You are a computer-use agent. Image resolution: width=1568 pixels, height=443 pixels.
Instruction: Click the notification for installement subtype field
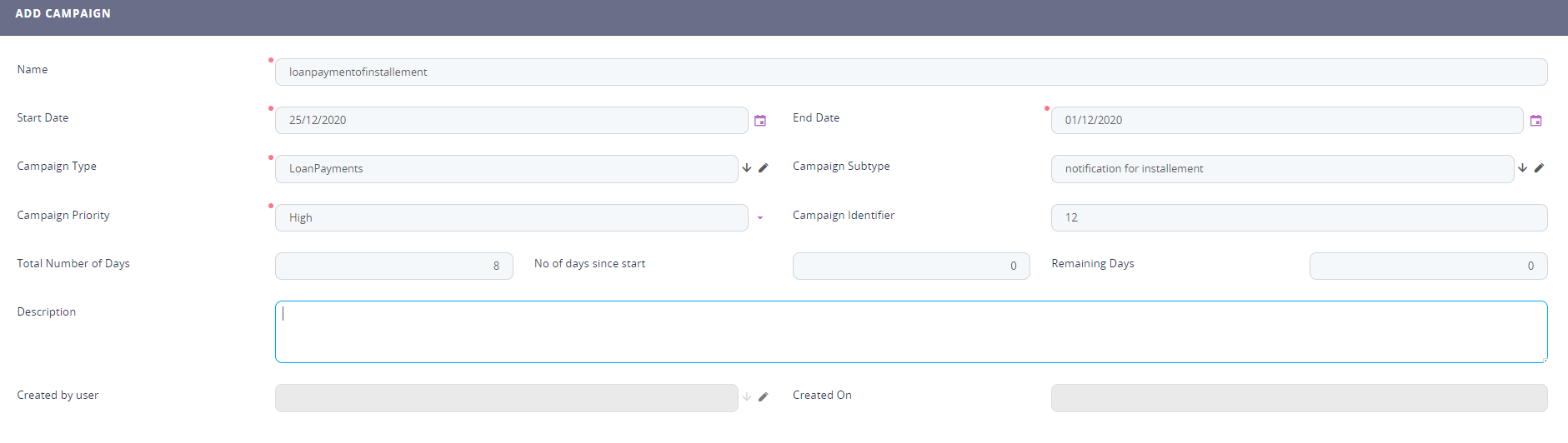pyautogui.click(x=1281, y=169)
